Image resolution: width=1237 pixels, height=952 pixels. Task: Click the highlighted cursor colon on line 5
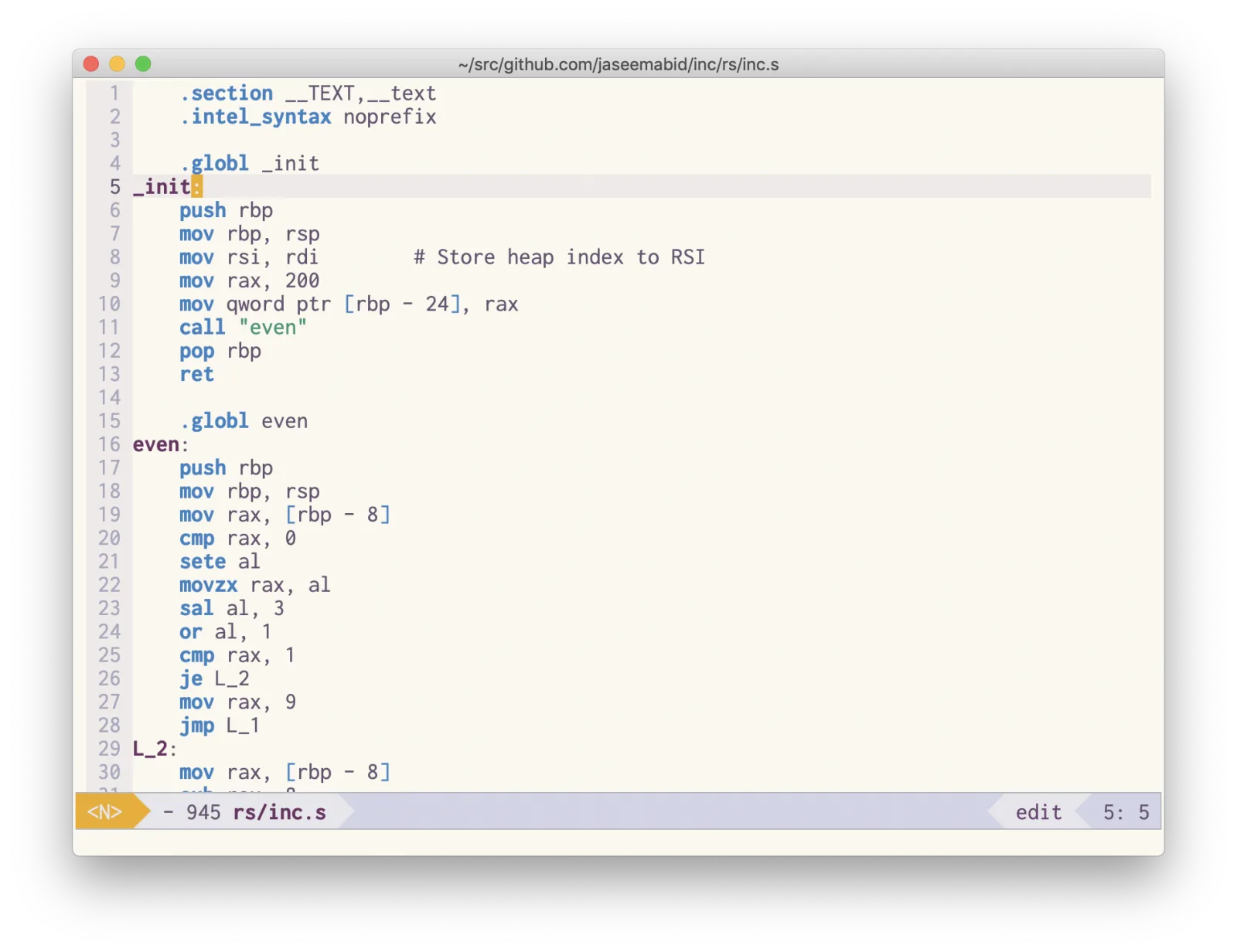coord(197,187)
